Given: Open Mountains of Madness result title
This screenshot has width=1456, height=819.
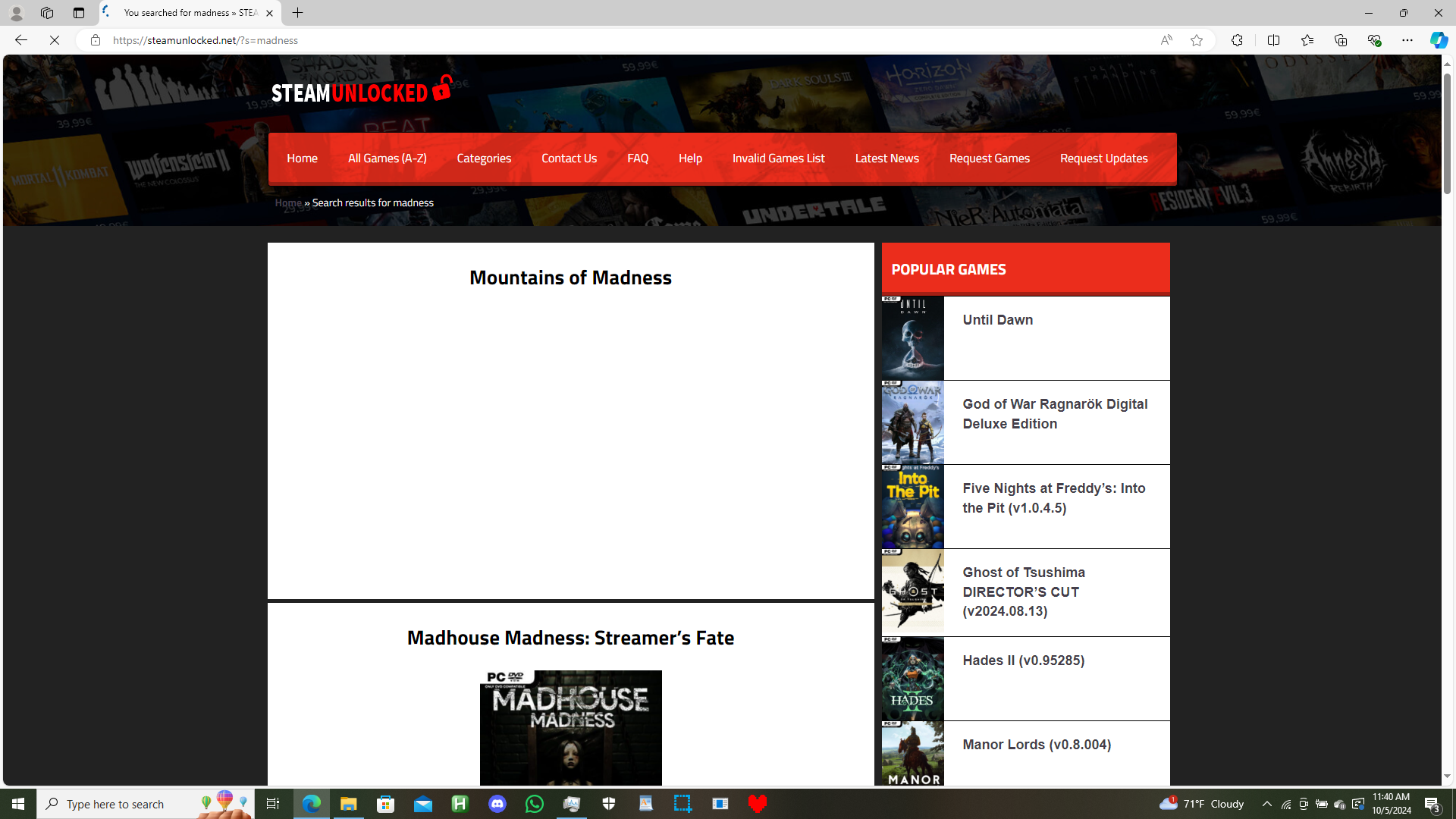Looking at the screenshot, I should pos(570,278).
